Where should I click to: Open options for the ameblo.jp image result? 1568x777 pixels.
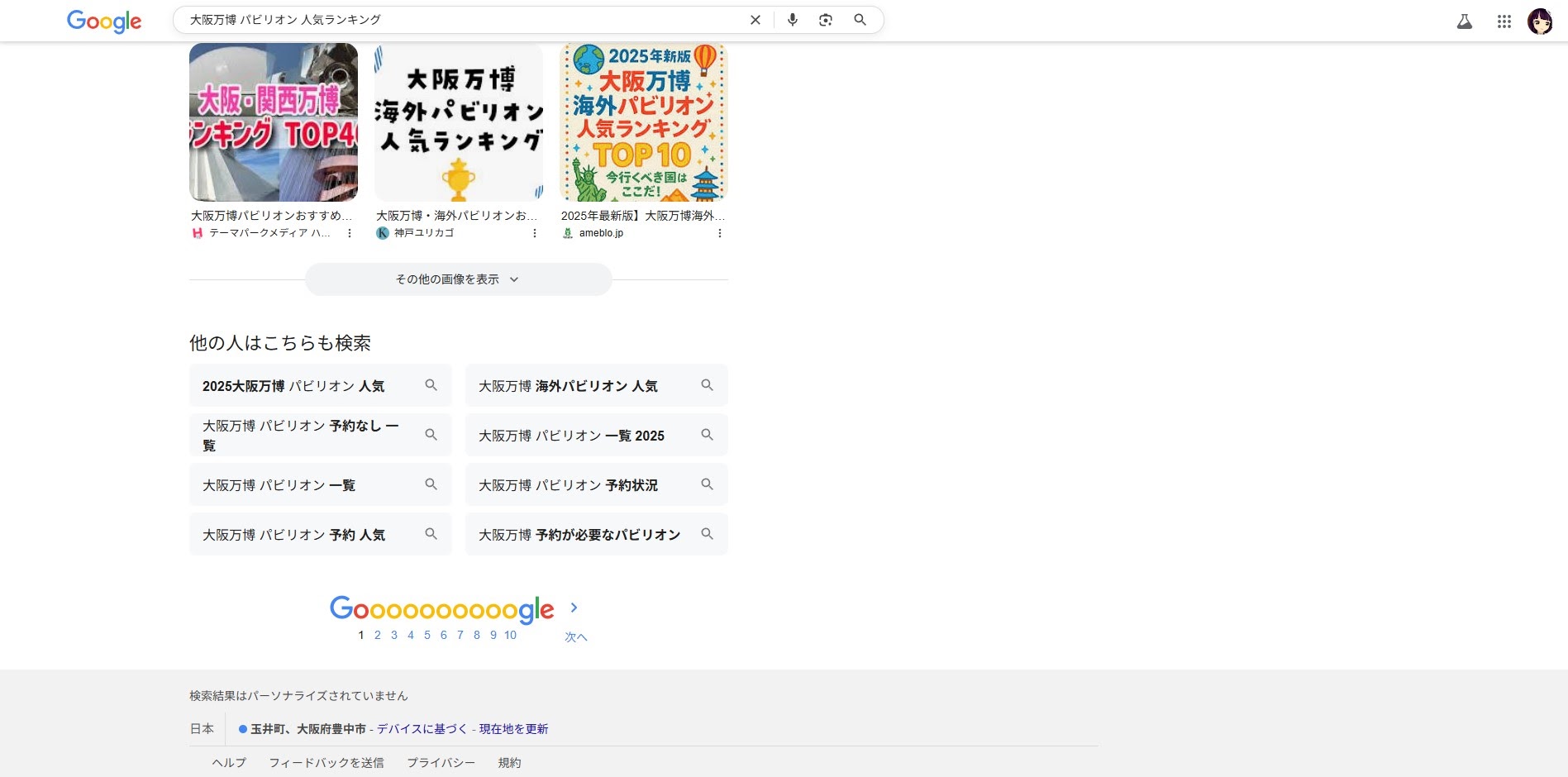(x=720, y=234)
